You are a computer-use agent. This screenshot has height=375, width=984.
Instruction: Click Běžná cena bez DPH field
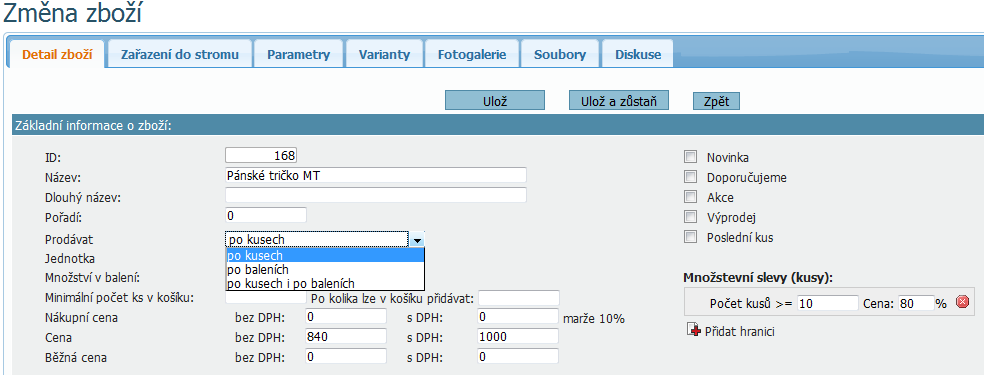click(x=346, y=357)
